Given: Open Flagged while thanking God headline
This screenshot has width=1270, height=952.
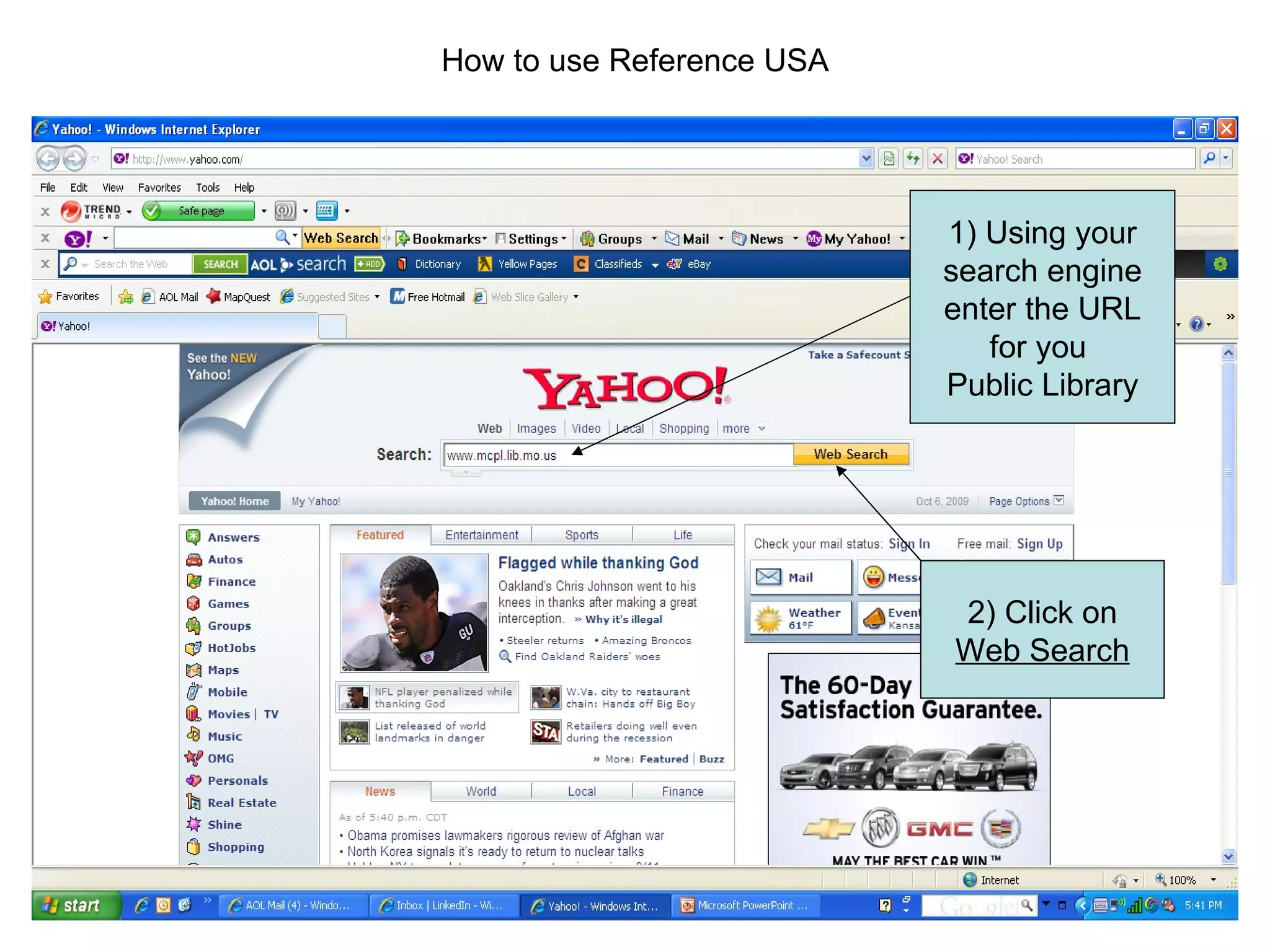Looking at the screenshot, I should tap(598, 563).
